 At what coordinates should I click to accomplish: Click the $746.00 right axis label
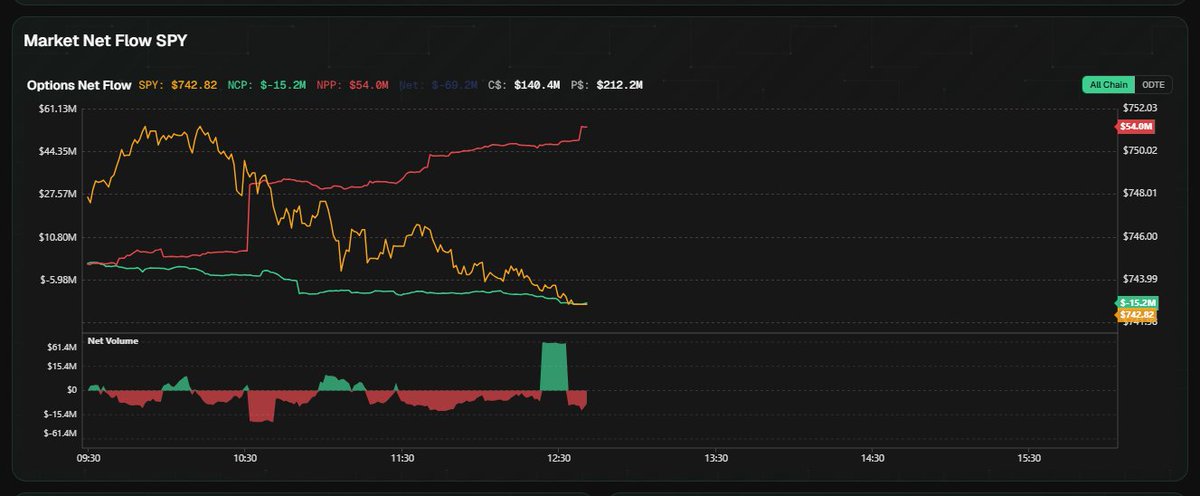(1139, 237)
